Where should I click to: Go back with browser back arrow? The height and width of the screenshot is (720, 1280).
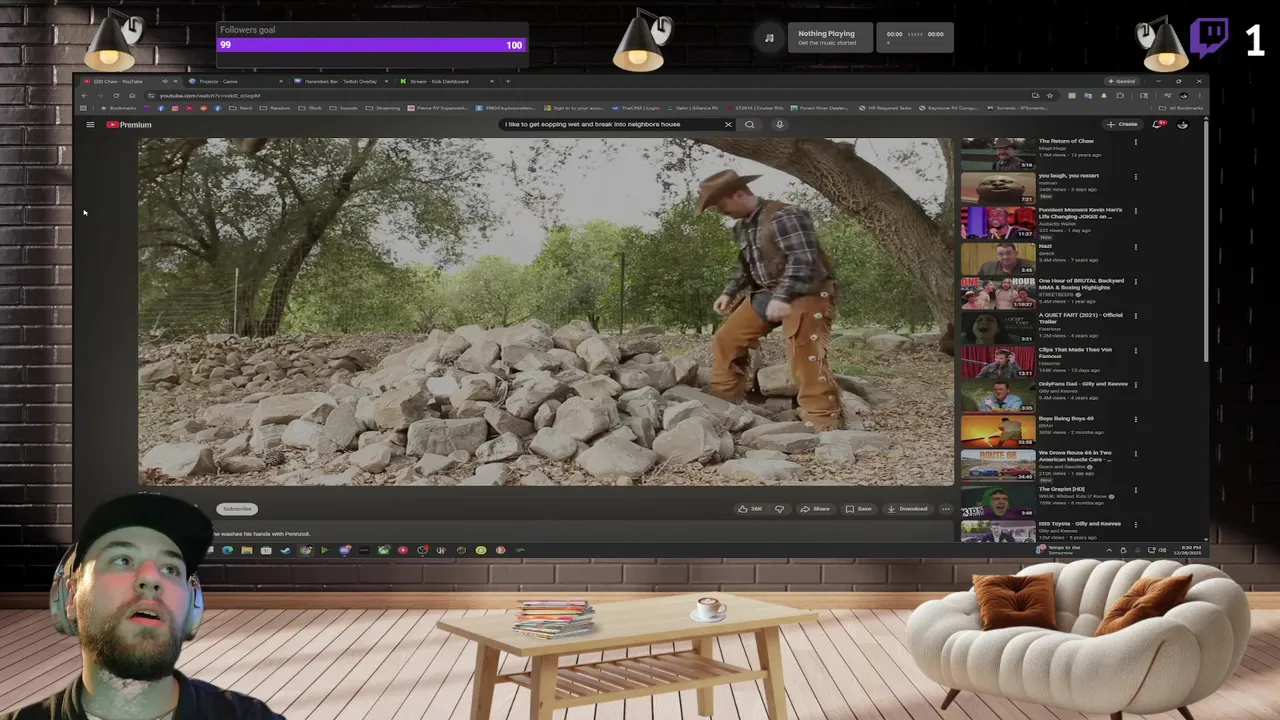pyautogui.click(x=85, y=96)
